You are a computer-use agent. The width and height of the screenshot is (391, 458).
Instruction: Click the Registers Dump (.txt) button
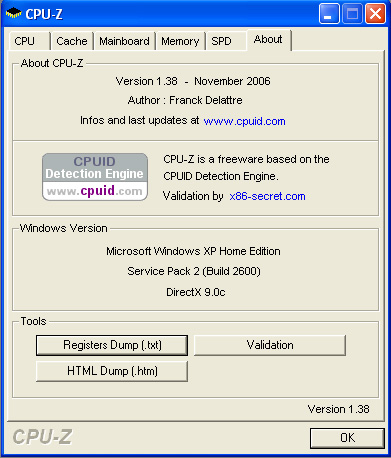coord(112,345)
